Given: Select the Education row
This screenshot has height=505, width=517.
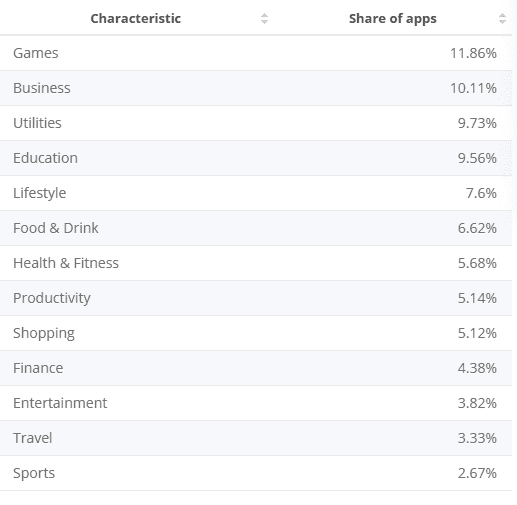Looking at the screenshot, I should (x=256, y=158).
